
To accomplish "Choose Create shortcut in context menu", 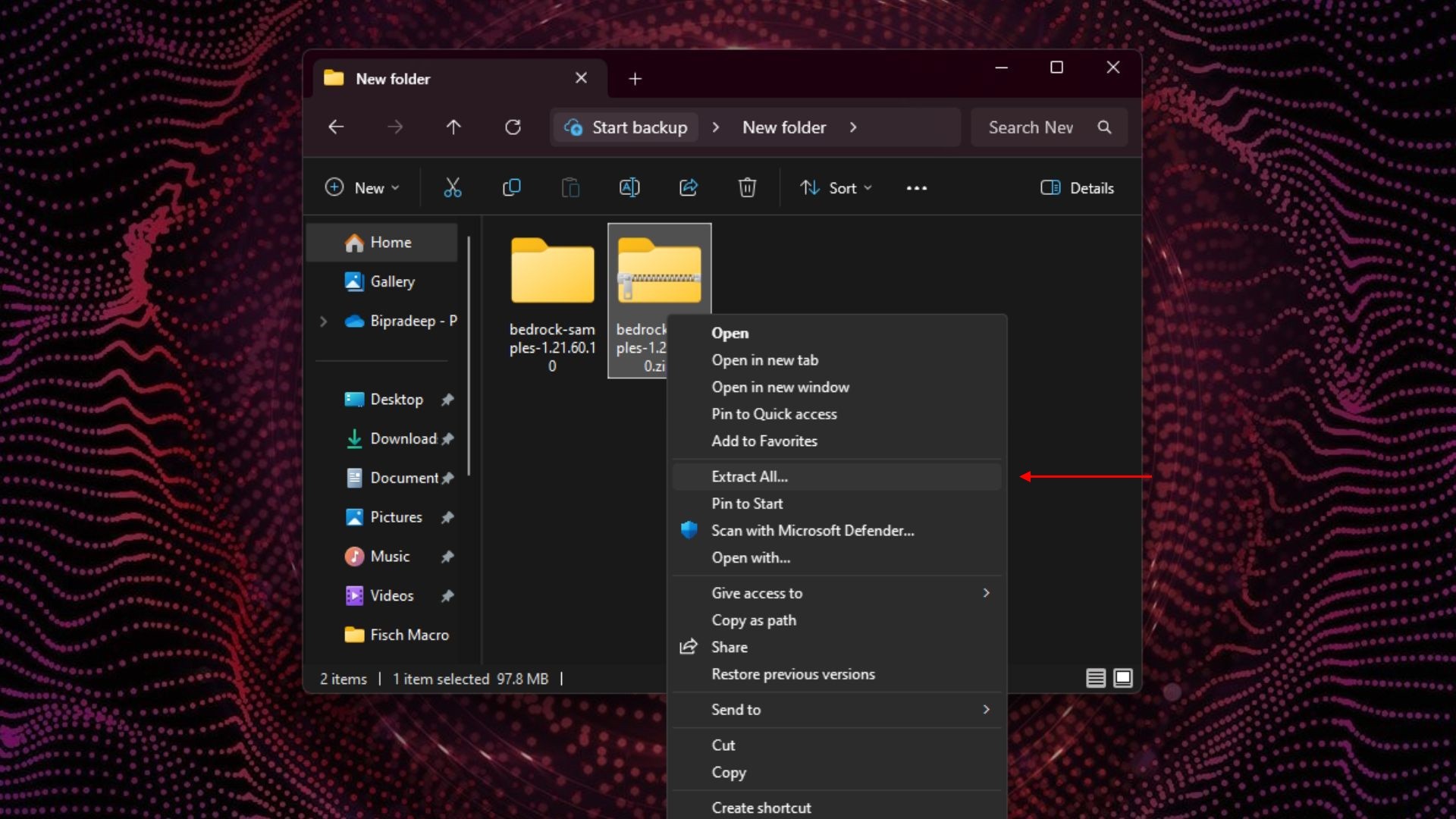I will (x=836, y=808).
